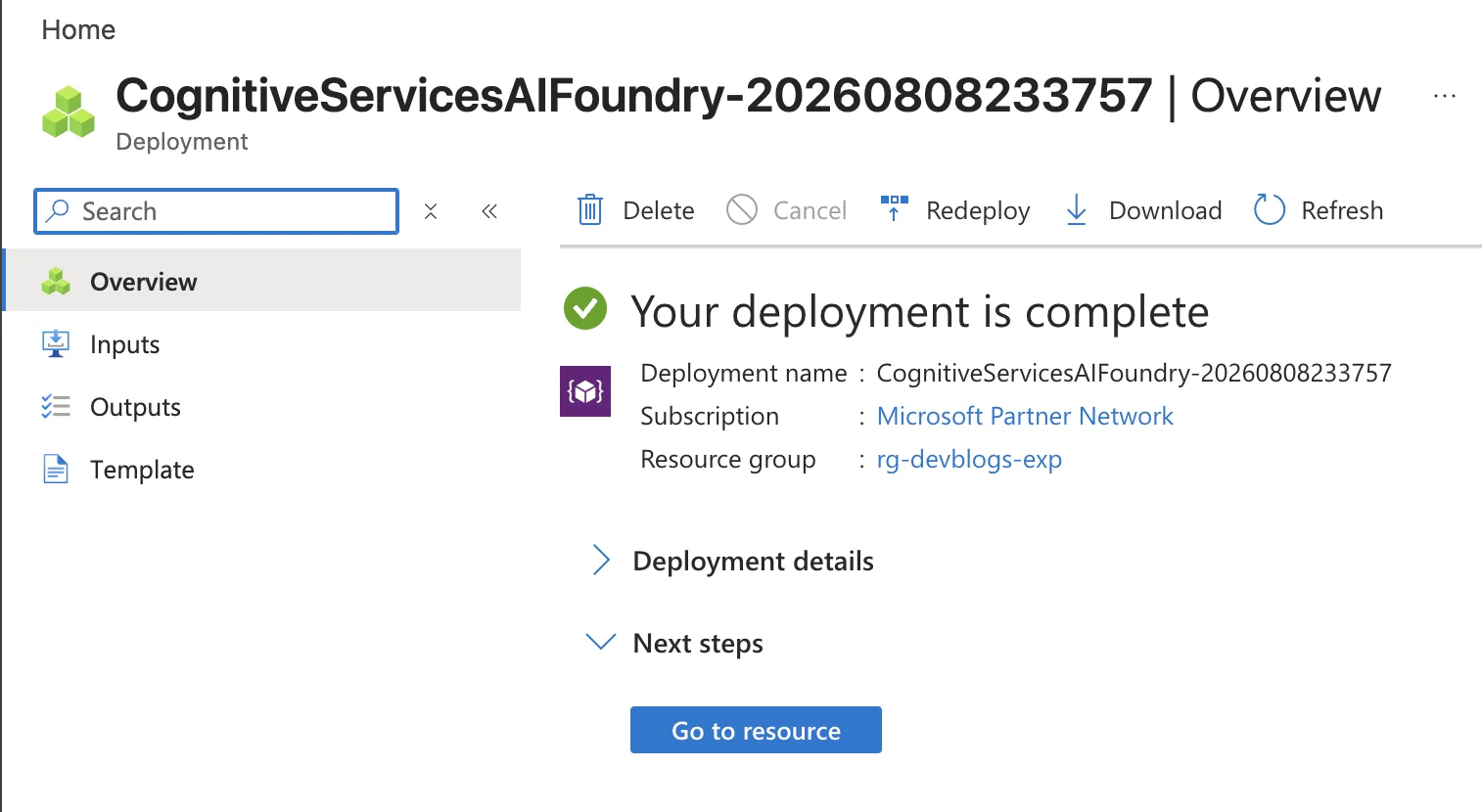This screenshot has height=812, width=1482.
Task: Click the Delete toolbar label
Action: pyautogui.click(x=659, y=211)
